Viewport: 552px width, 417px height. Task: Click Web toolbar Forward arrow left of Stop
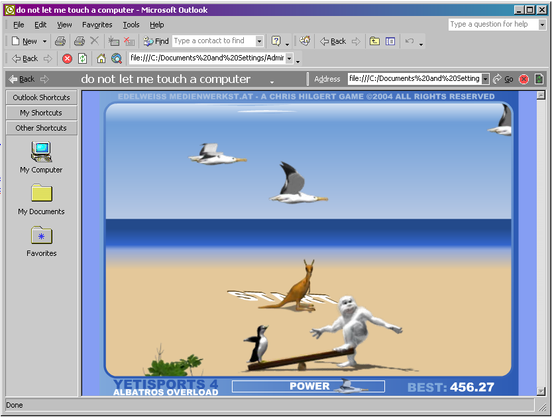tap(48, 58)
